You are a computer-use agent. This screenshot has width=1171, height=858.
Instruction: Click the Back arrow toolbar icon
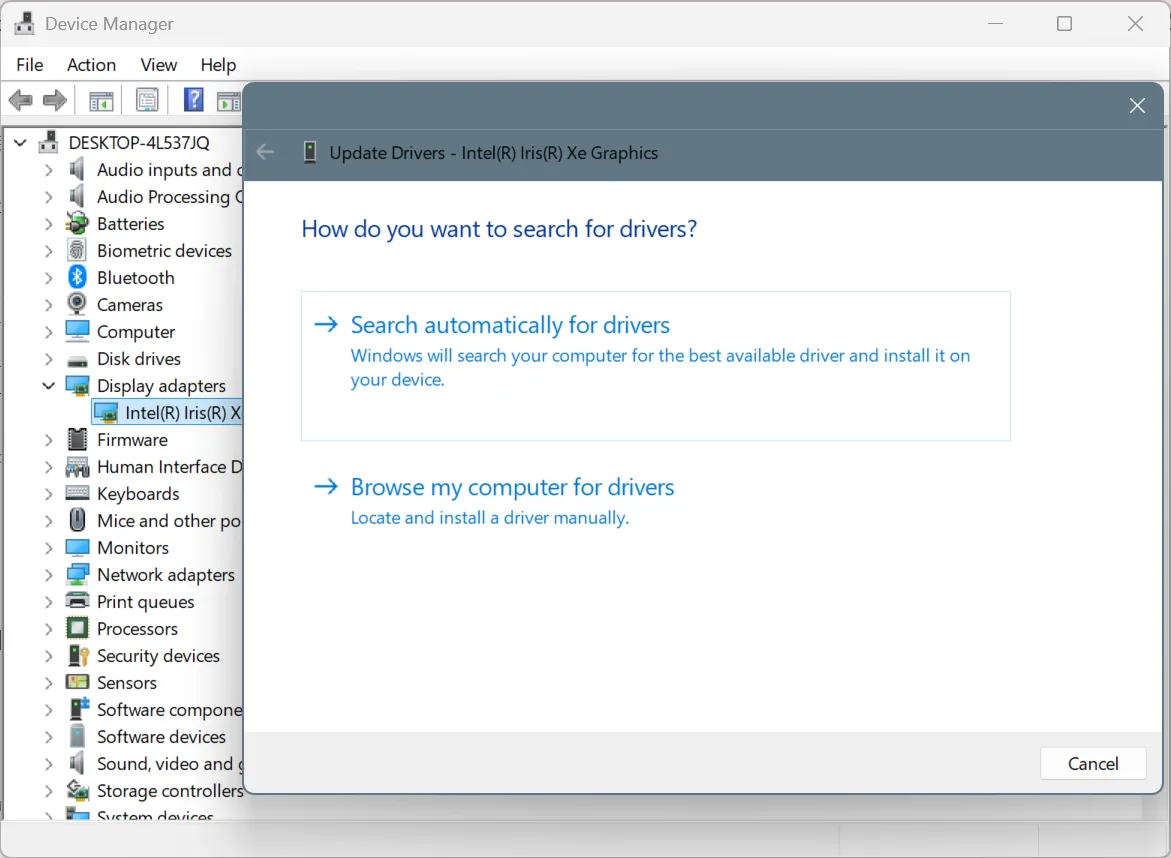click(21, 100)
